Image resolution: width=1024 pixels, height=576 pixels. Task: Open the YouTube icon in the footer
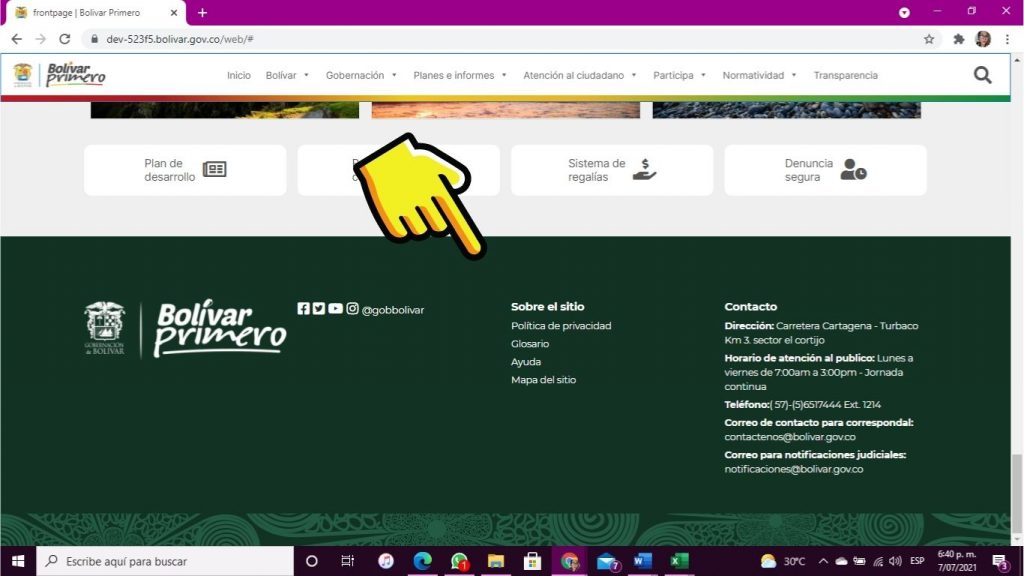coord(335,308)
